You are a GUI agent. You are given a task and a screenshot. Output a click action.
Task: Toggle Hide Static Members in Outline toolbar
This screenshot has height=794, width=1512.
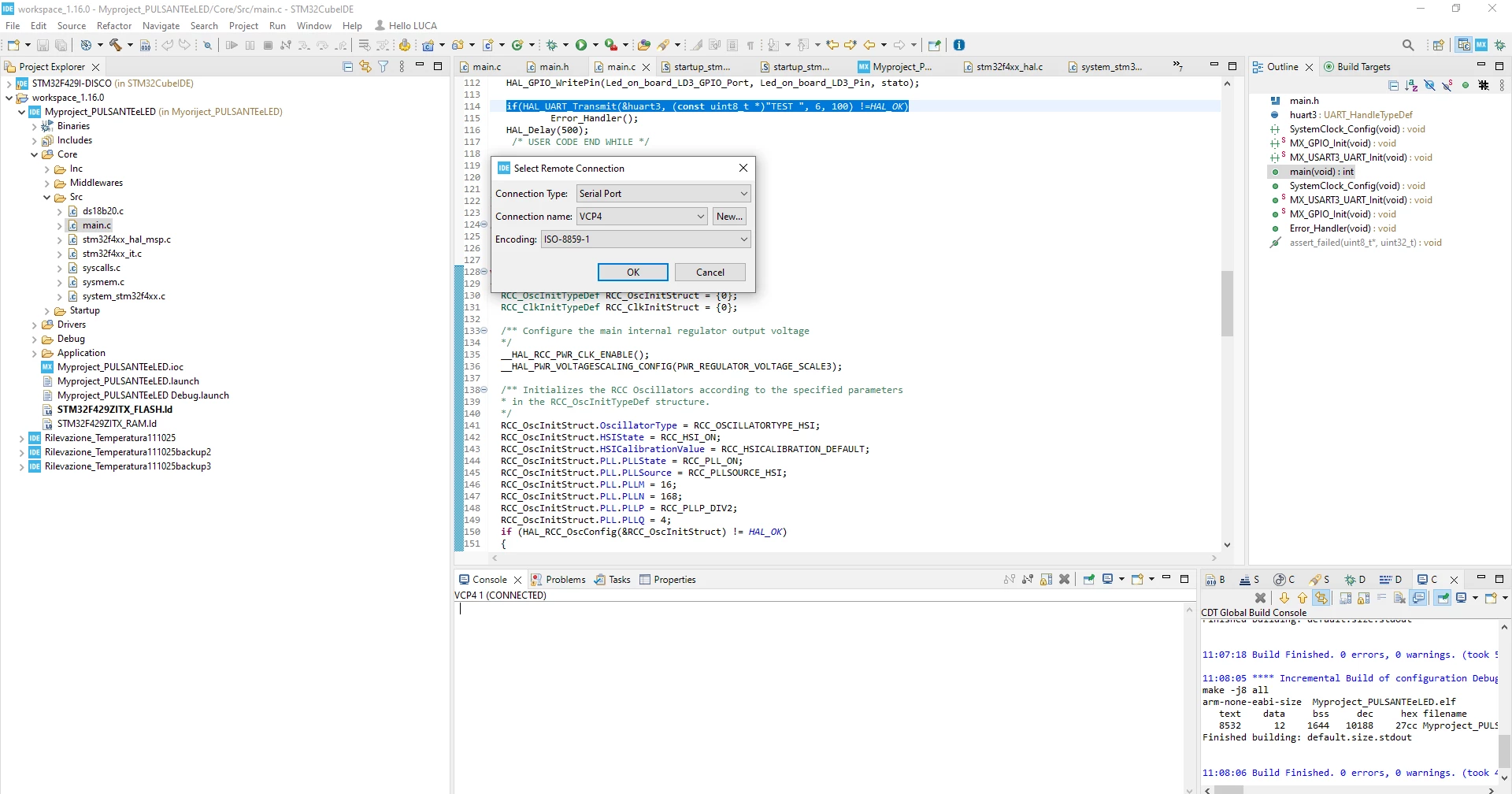[x=1447, y=85]
